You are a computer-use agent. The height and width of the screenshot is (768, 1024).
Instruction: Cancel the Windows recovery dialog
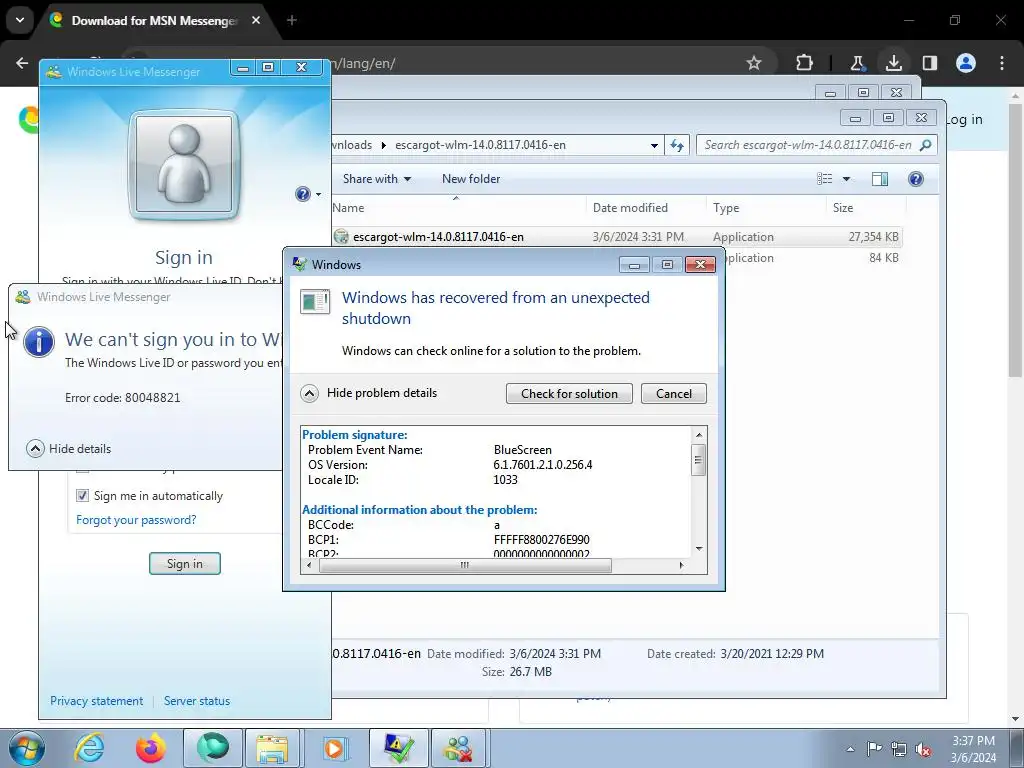click(673, 394)
